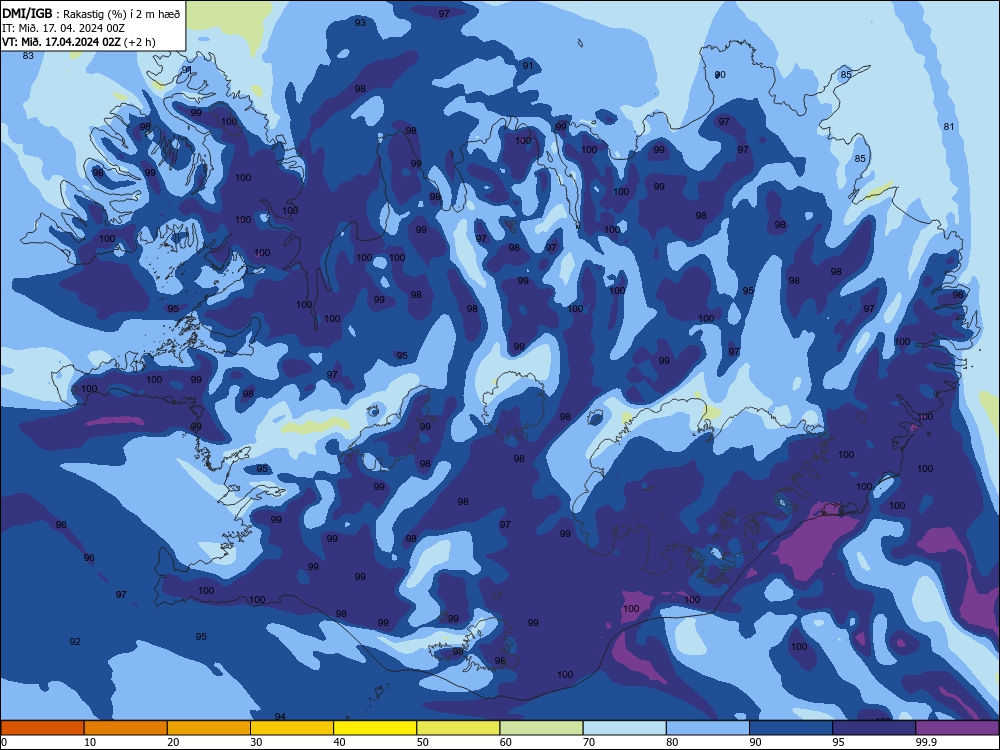The height and width of the screenshot is (750, 1000).
Task: Click the amber 20–30 legend swatch
Action: 209,728
